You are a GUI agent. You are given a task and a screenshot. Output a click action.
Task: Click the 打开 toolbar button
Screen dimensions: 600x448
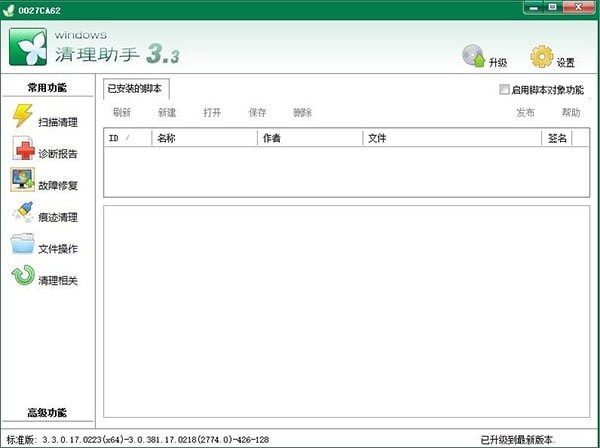pyautogui.click(x=212, y=112)
